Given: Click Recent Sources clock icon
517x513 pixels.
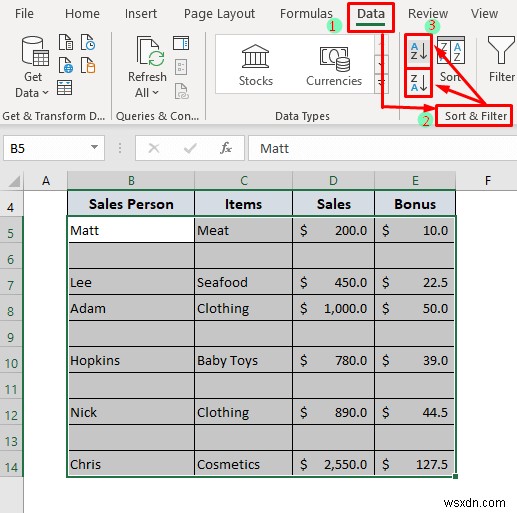Looking at the screenshot, I should 88,42.
